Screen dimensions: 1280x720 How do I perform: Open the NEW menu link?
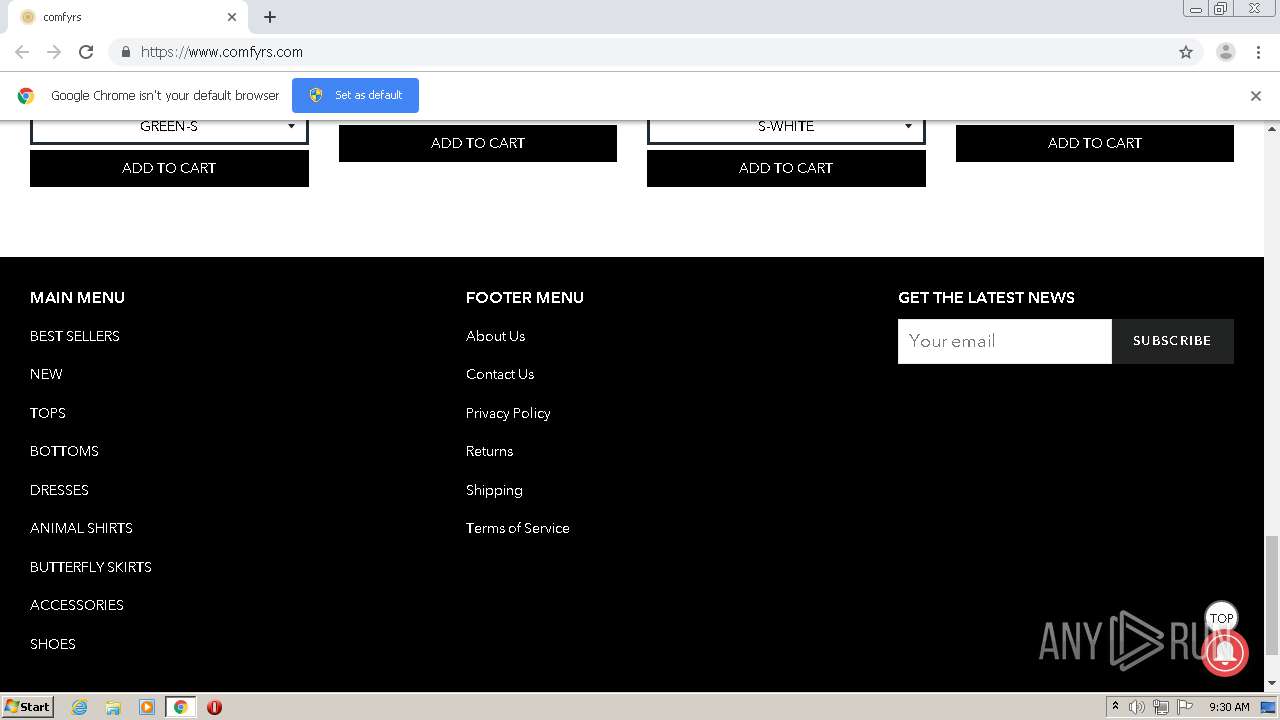(x=46, y=374)
